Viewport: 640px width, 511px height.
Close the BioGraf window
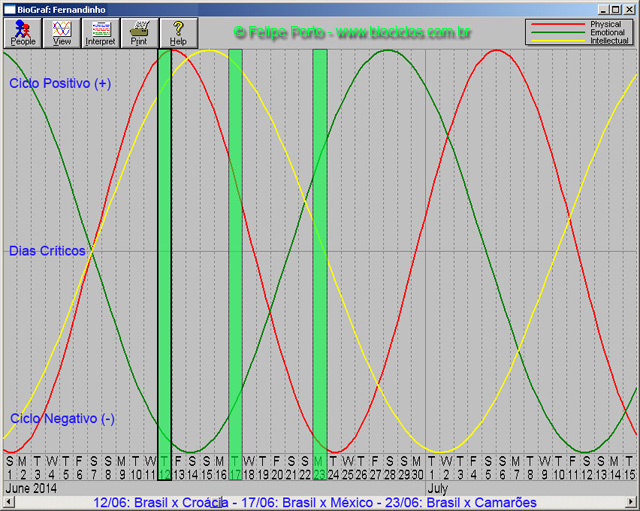coord(629,9)
